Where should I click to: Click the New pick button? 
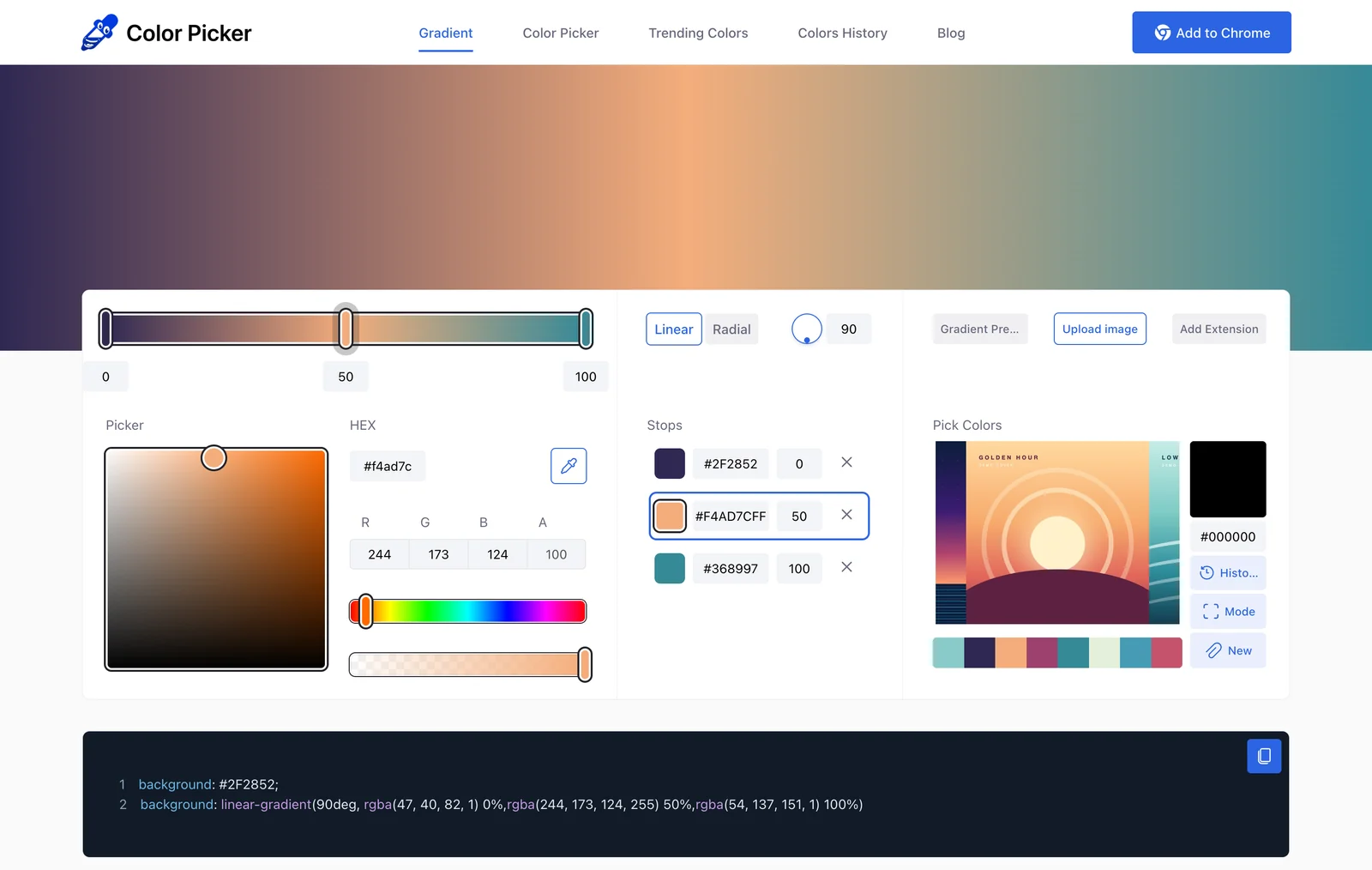(1228, 650)
